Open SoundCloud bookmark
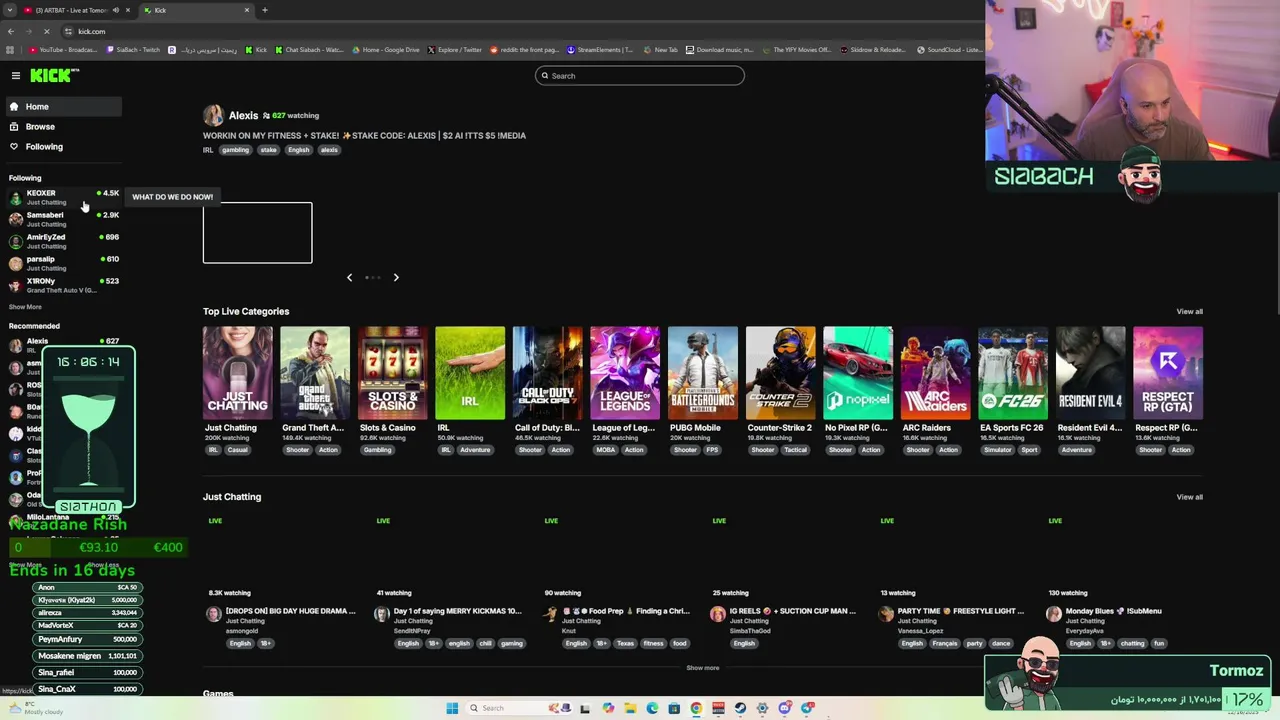This screenshot has height=720, width=1280. (x=950, y=49)
